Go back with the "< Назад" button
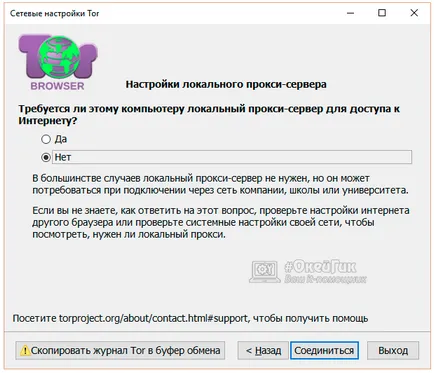Image resolution: width=434 pixels, height=373 pixels. [263, 350]
